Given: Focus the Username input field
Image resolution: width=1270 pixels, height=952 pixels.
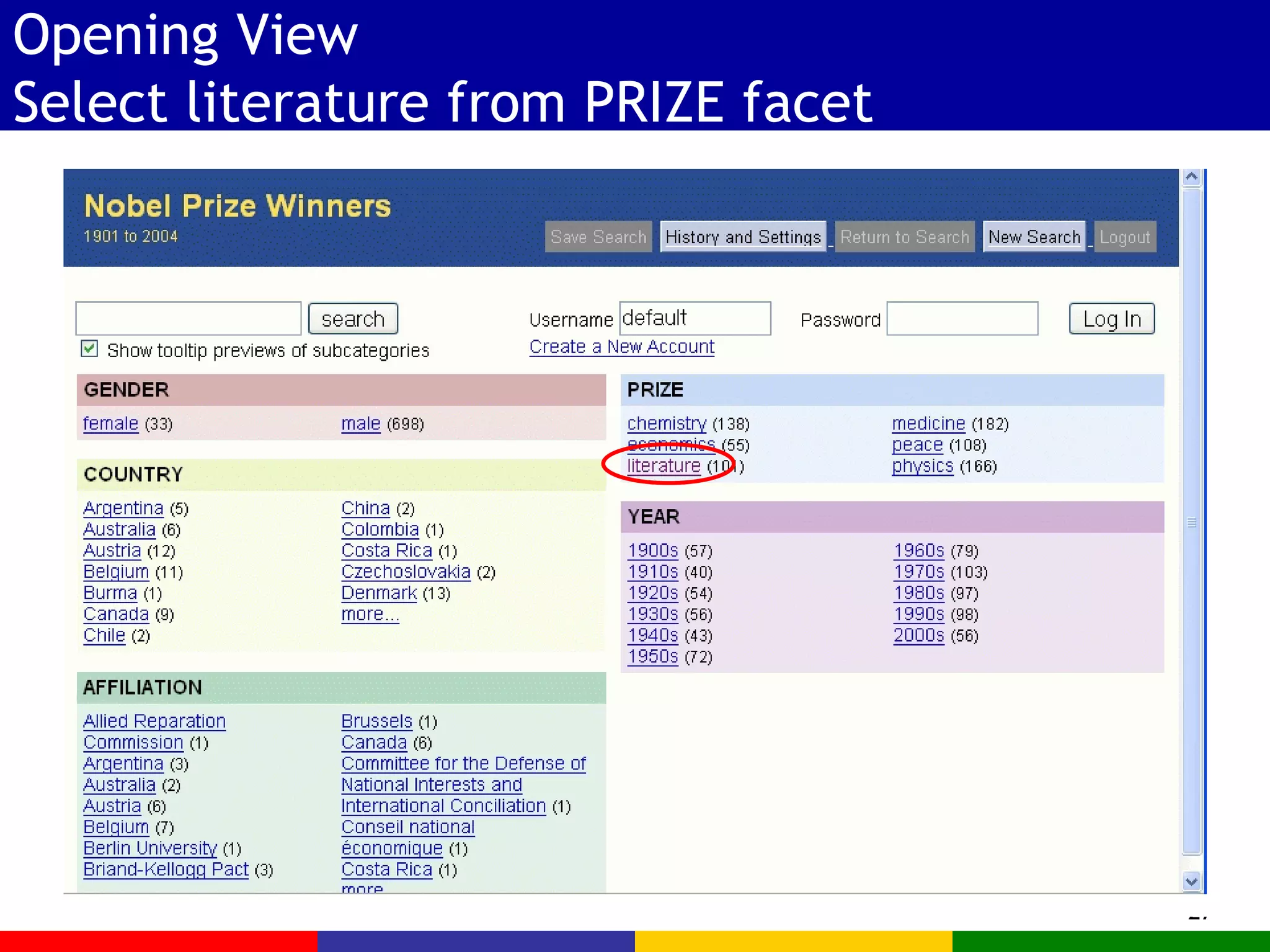Looking at the screenshot, I should (695, 318).
